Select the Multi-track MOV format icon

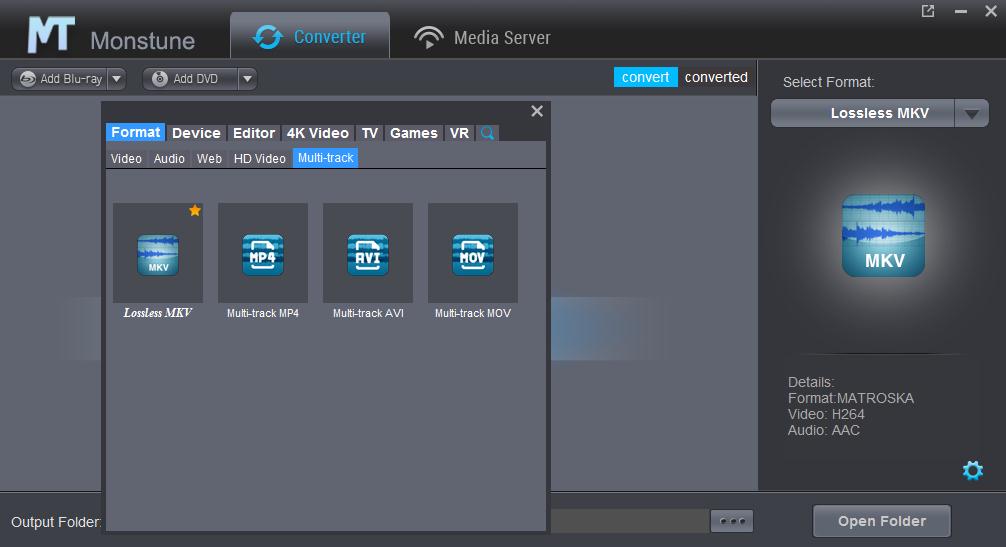(x=473, y=254)
